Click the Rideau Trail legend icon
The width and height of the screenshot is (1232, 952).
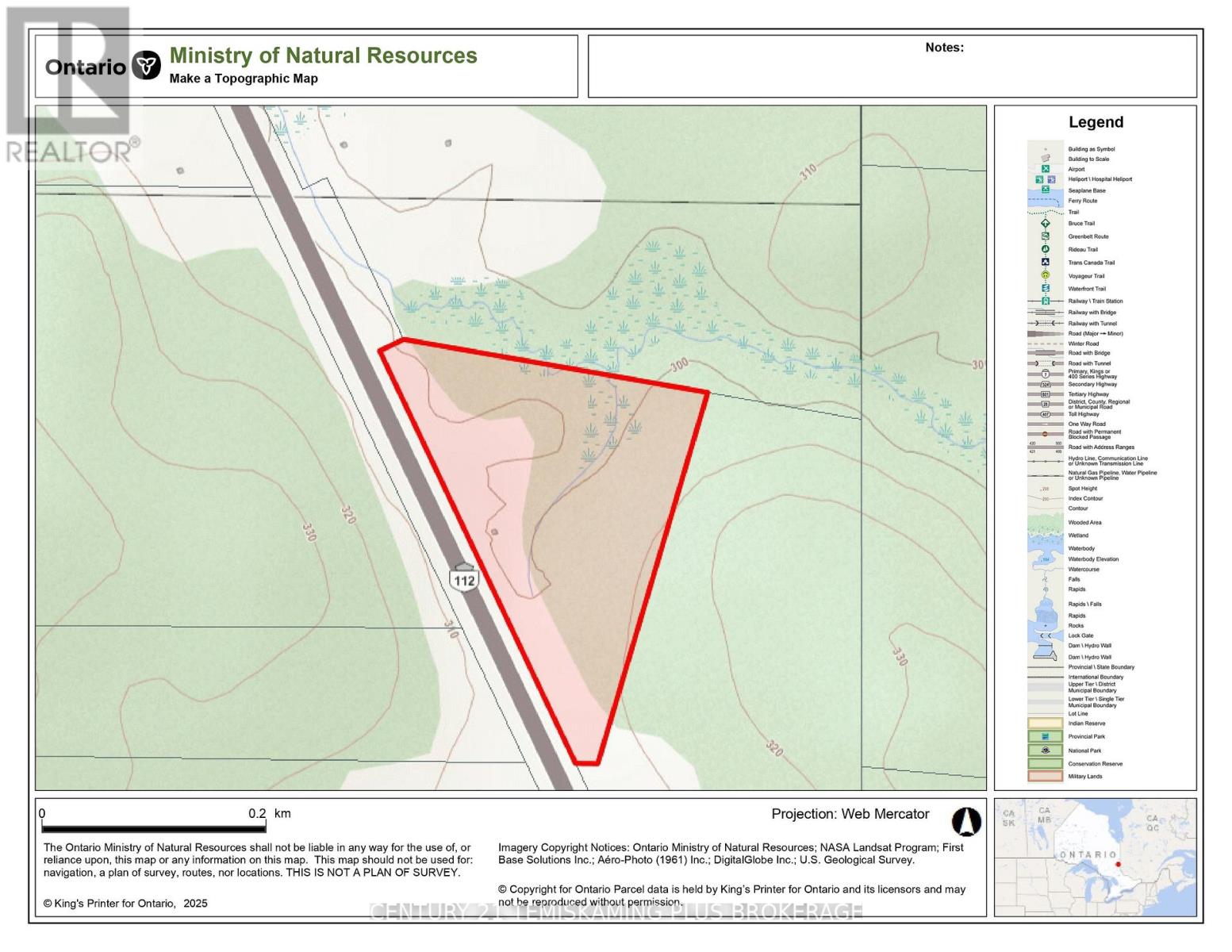(1046, 249)
